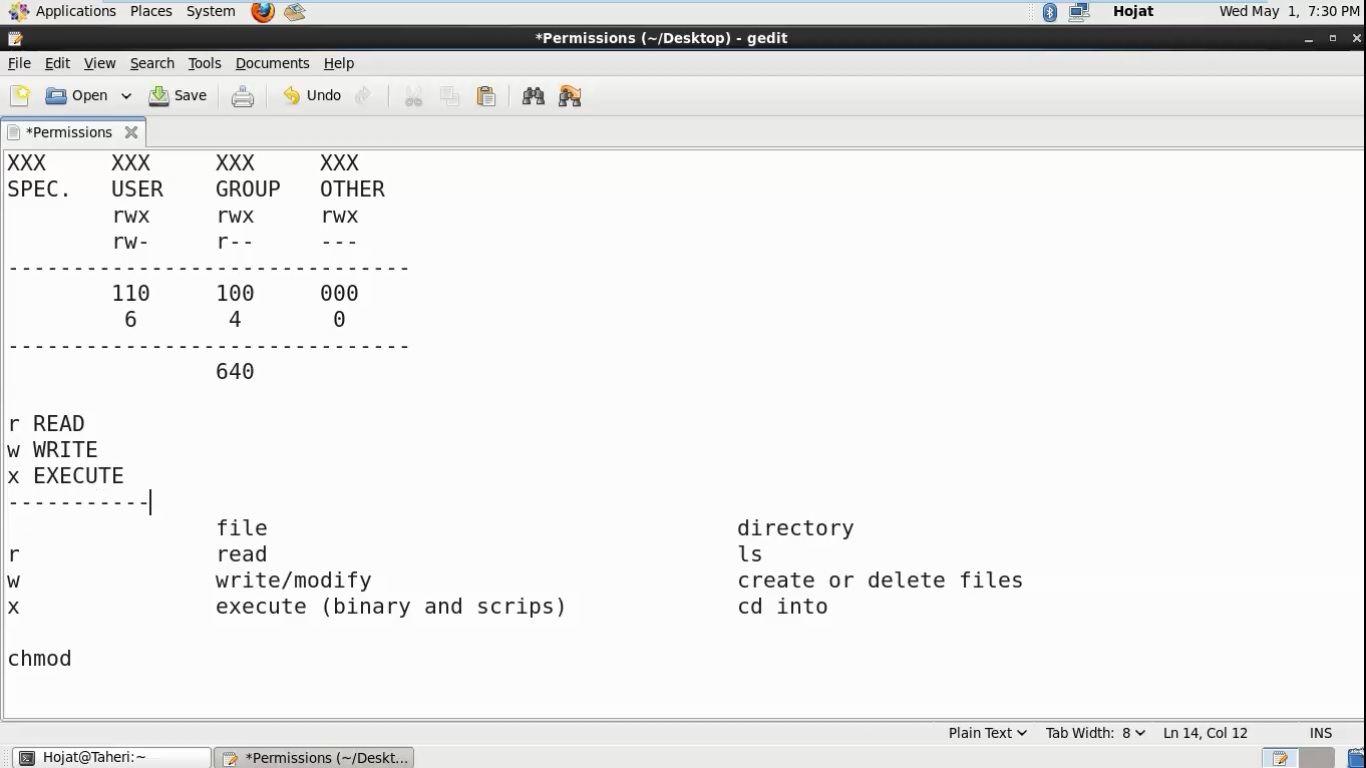
Task: Click the Open file button
Action: pos(77,96)
